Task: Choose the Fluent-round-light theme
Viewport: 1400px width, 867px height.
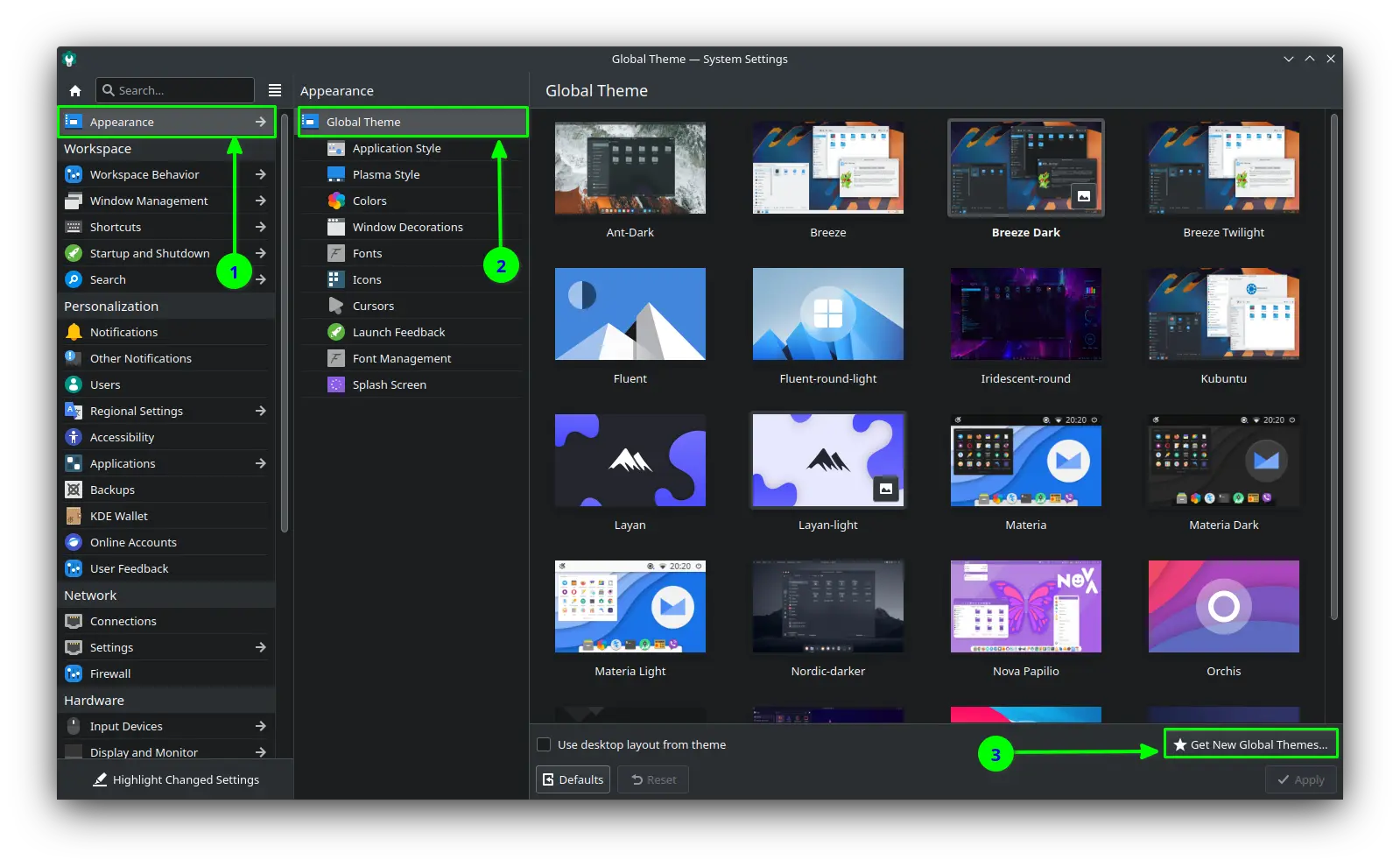Action: pyautogui.click(x=828, y=314)
